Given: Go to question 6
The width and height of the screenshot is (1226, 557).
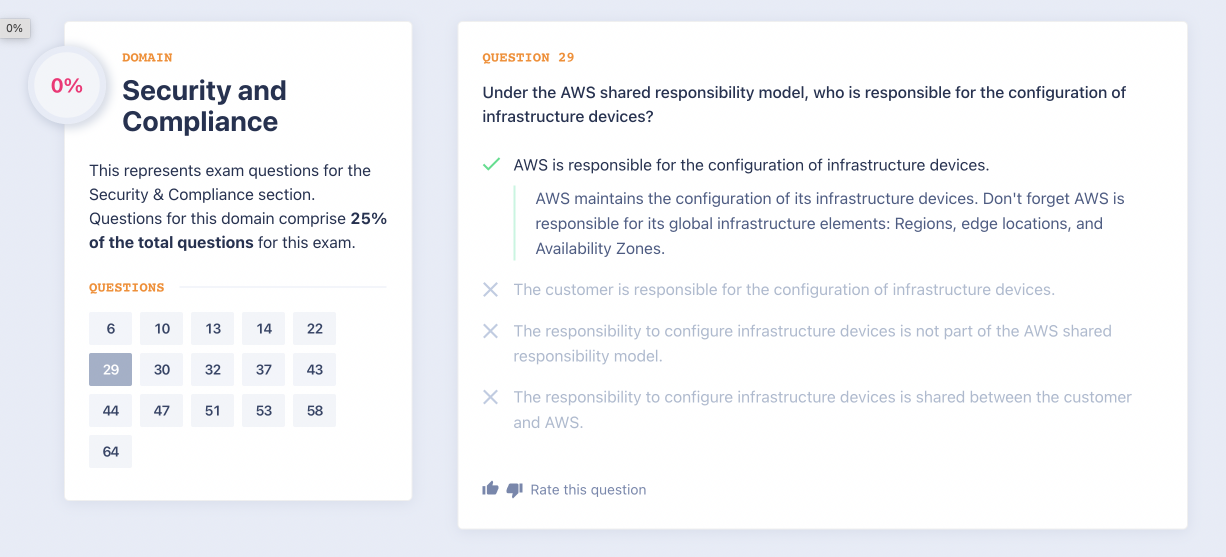Looking at the screenshot, I should coord(110,328).
